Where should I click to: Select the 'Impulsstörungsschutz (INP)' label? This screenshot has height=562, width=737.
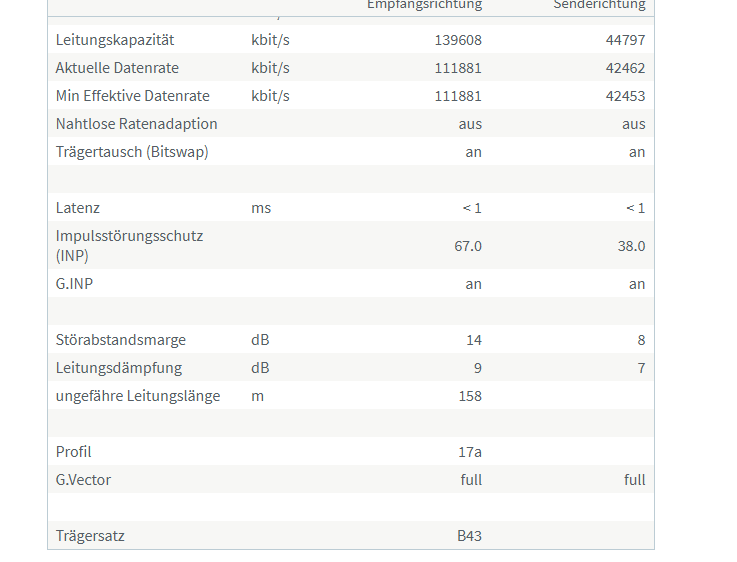[129, 245]
